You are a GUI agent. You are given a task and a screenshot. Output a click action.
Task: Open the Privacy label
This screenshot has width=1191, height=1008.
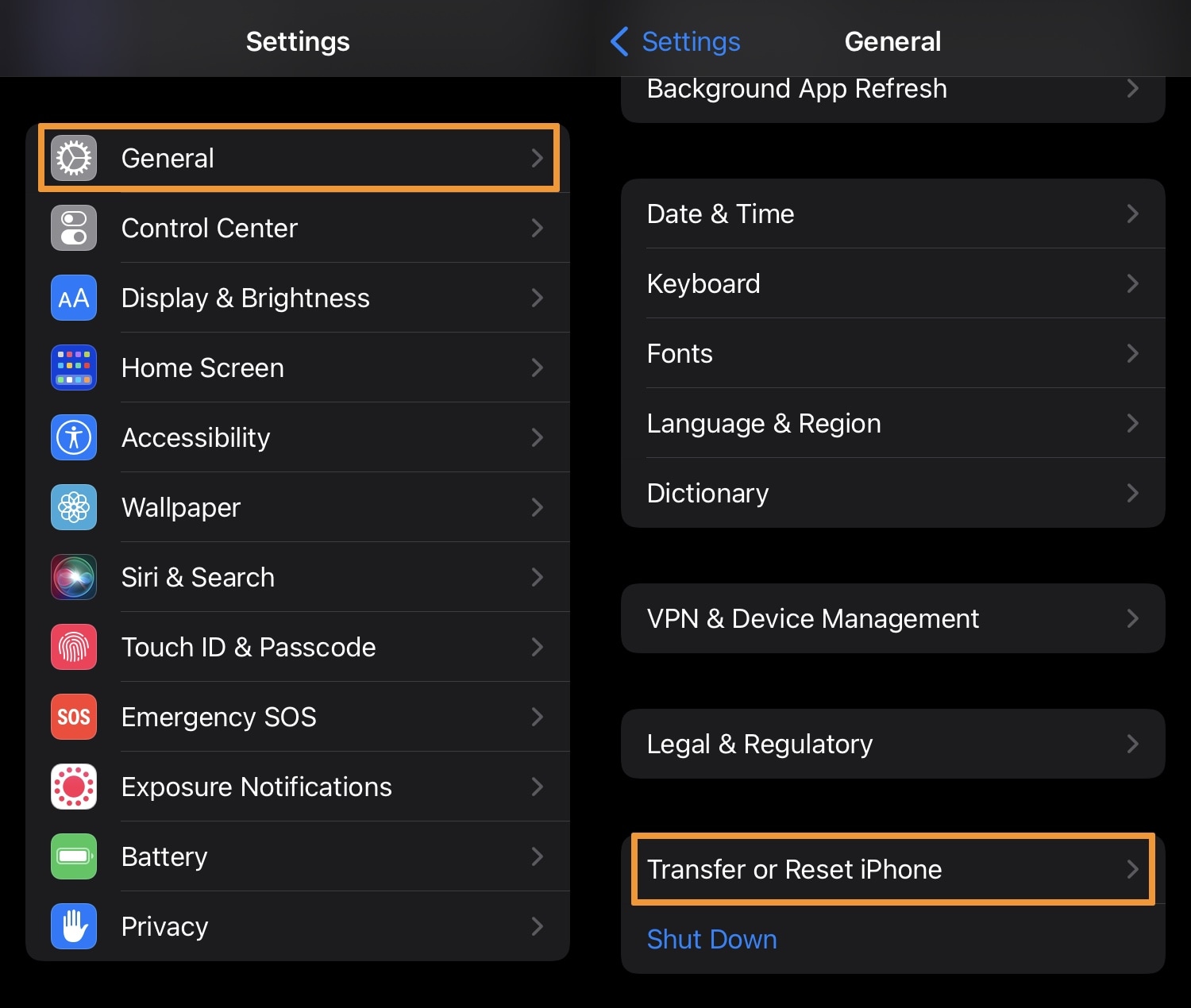tap(164, 927)
